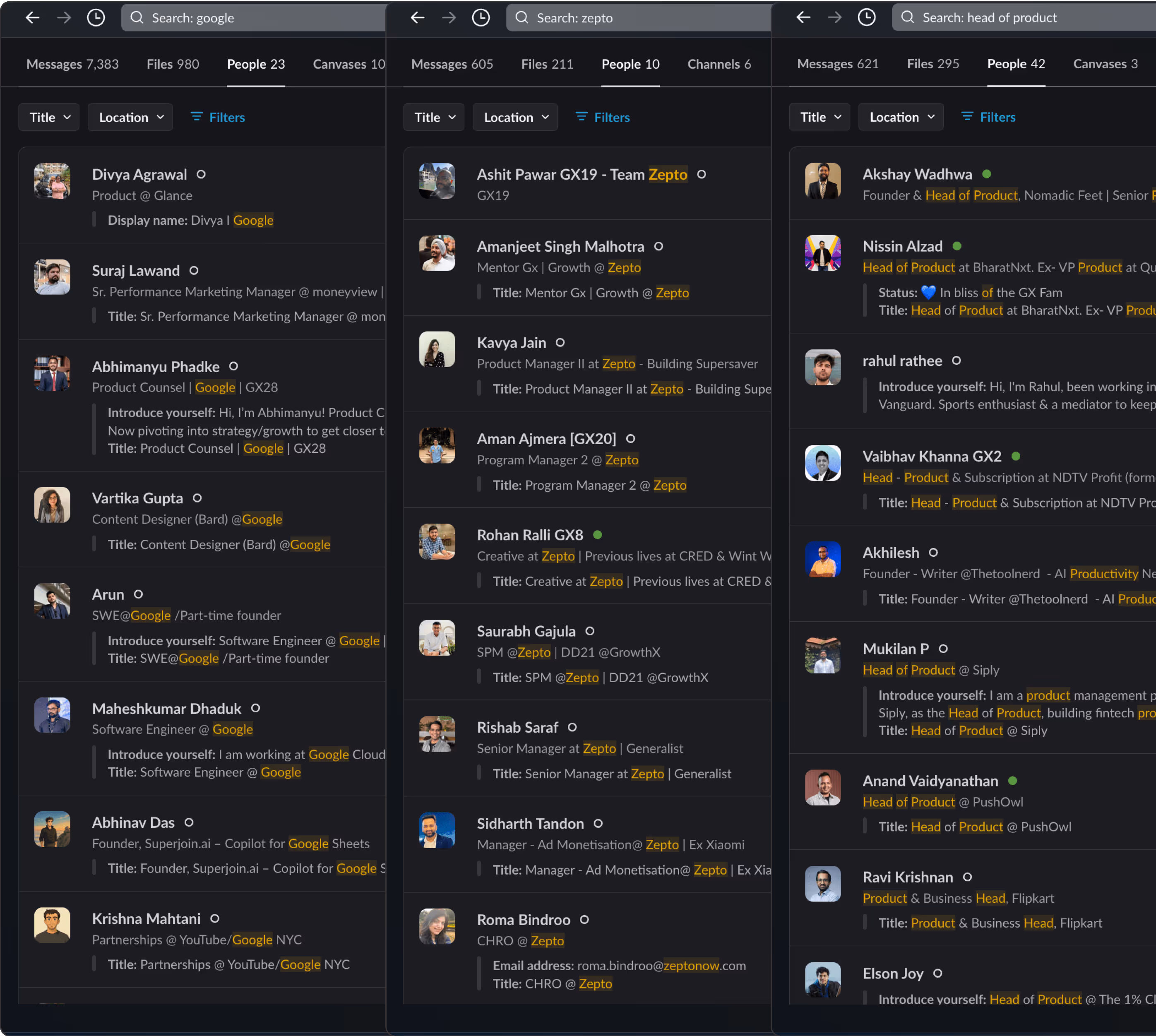Screen dimensions: 1156x1036
Task: Open Krishna Mahtani's avatar
Action: pyautogui.click(x=53, y=925)
